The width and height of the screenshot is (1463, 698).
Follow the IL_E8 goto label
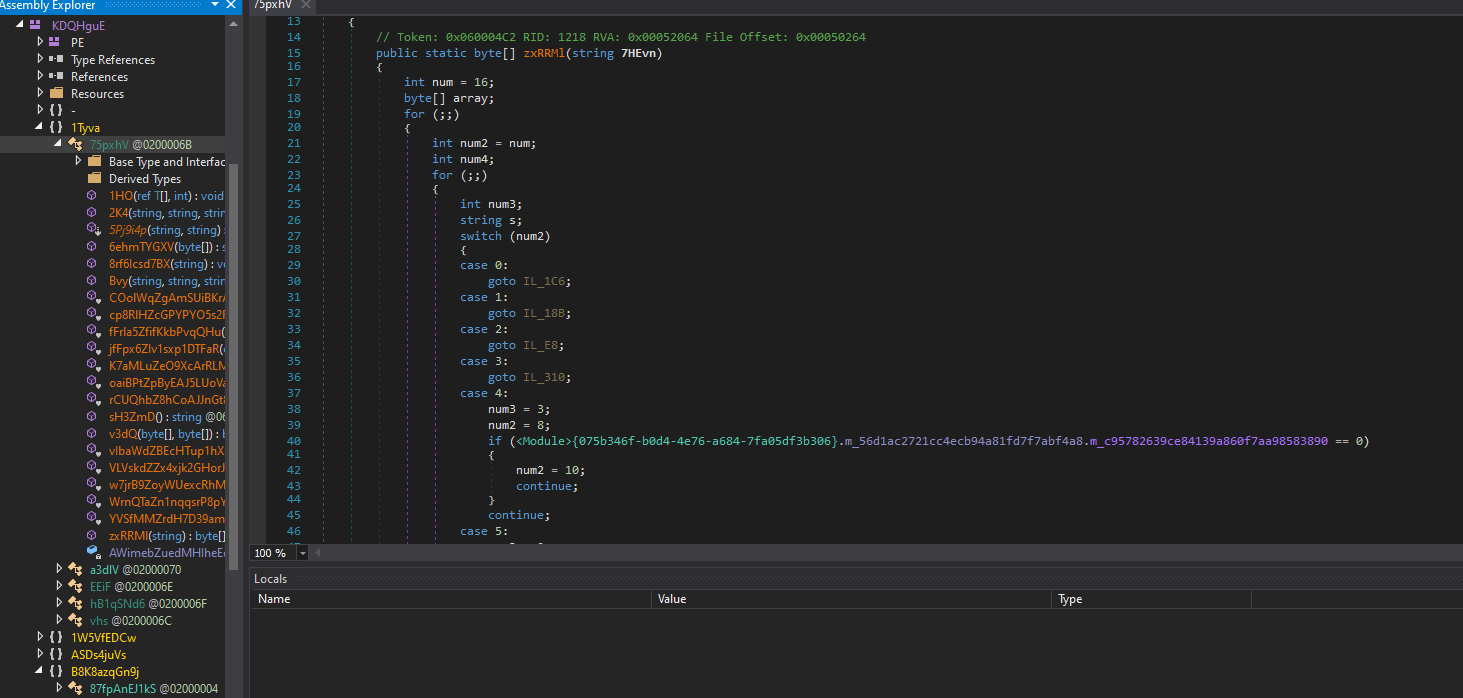pyautogui.click(x=543, y=345)
